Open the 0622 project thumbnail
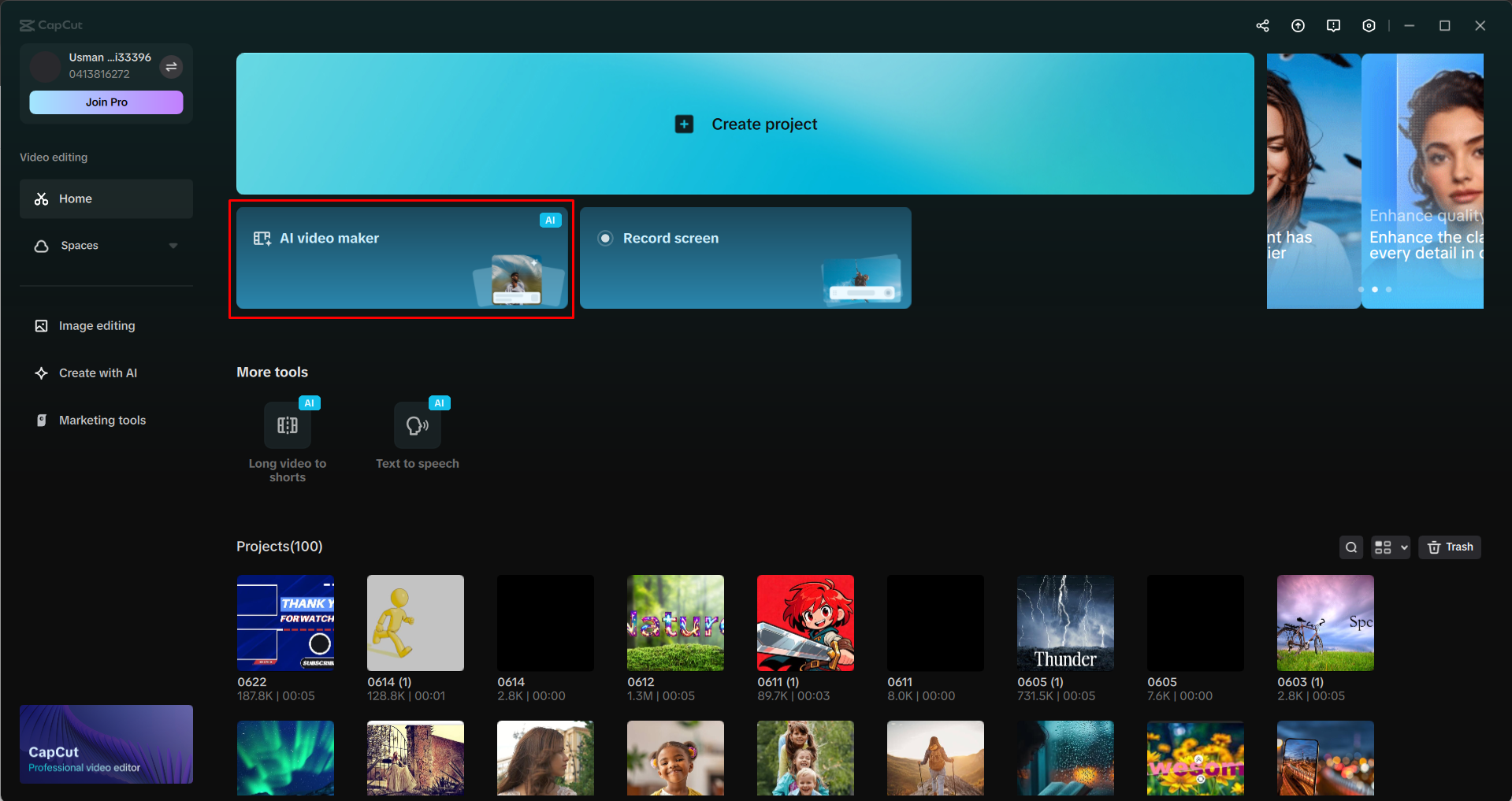 click(x=285, y=622)
